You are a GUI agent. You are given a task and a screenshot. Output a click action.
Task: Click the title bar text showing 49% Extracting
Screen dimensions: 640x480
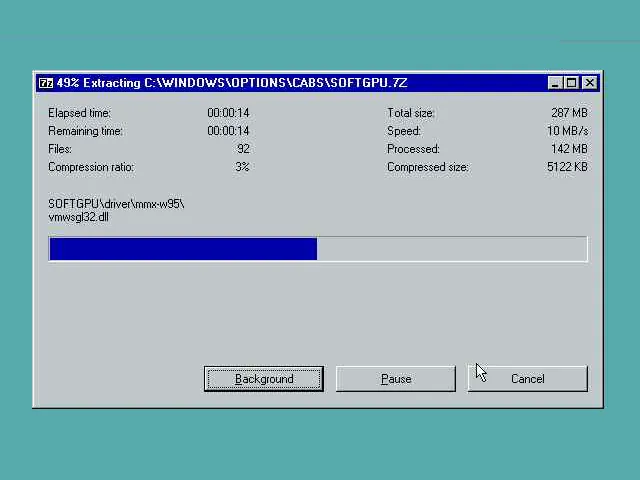[x=231, y=83]
